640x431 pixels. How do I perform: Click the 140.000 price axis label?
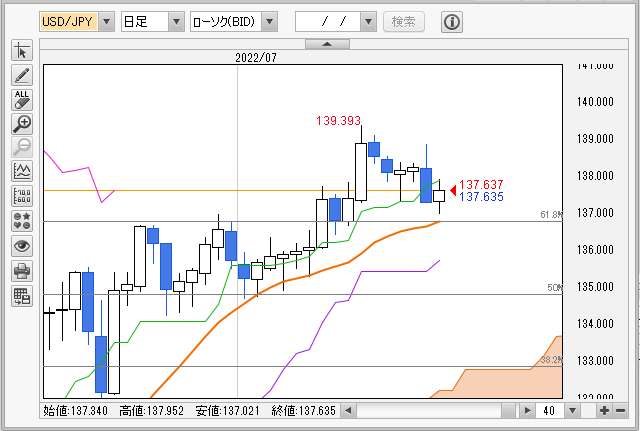(595, 102)
